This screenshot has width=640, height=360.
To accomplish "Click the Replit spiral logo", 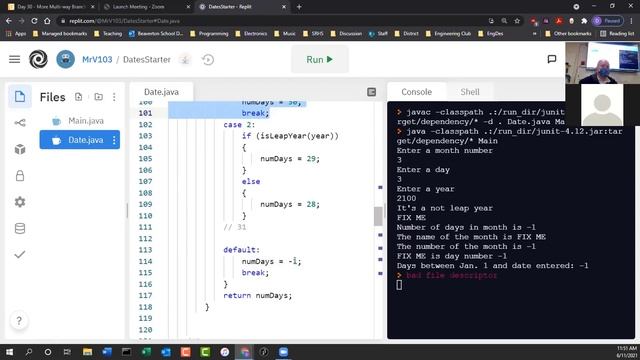I will [x=38, y=60].
